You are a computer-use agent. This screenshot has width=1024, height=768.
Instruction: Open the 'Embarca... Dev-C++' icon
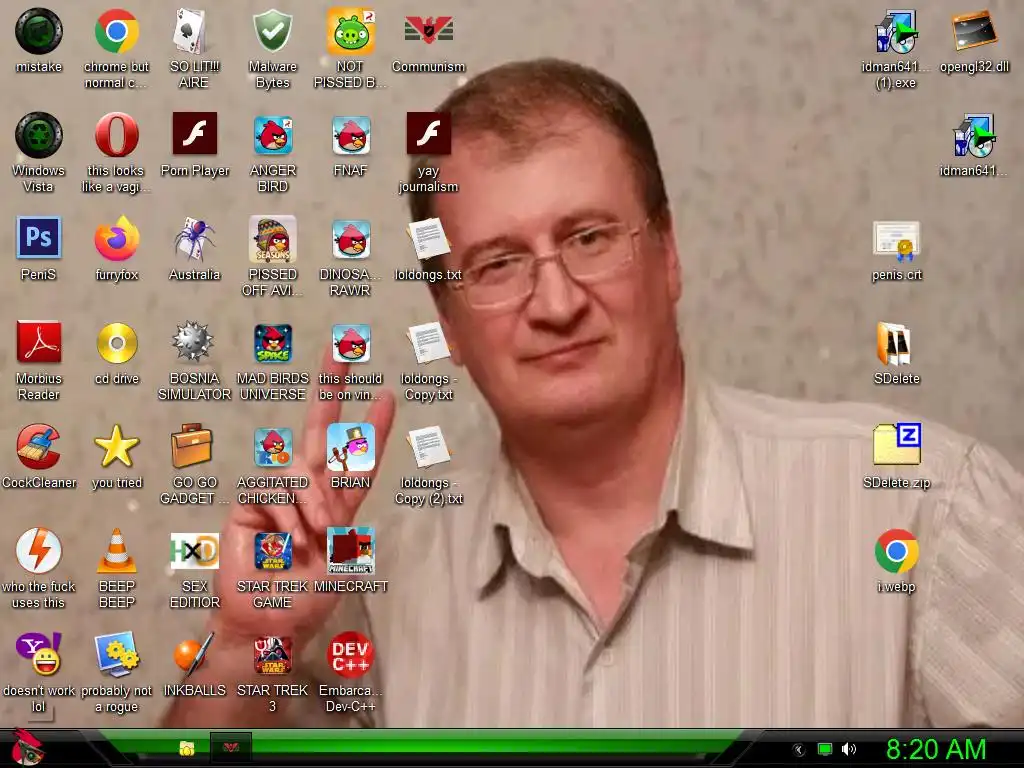351,654
